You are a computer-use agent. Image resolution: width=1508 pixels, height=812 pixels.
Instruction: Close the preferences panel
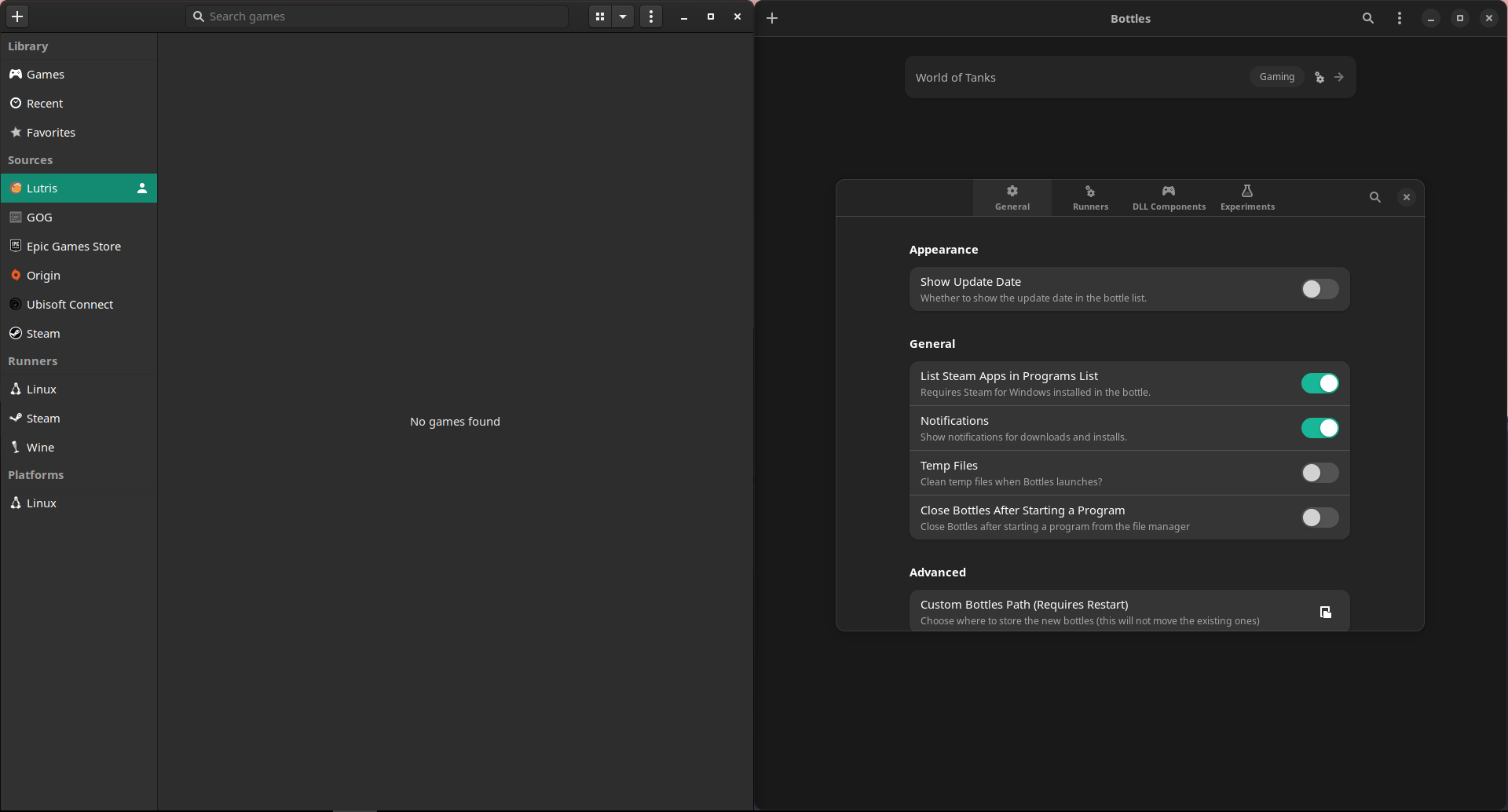coord(1407,197)
